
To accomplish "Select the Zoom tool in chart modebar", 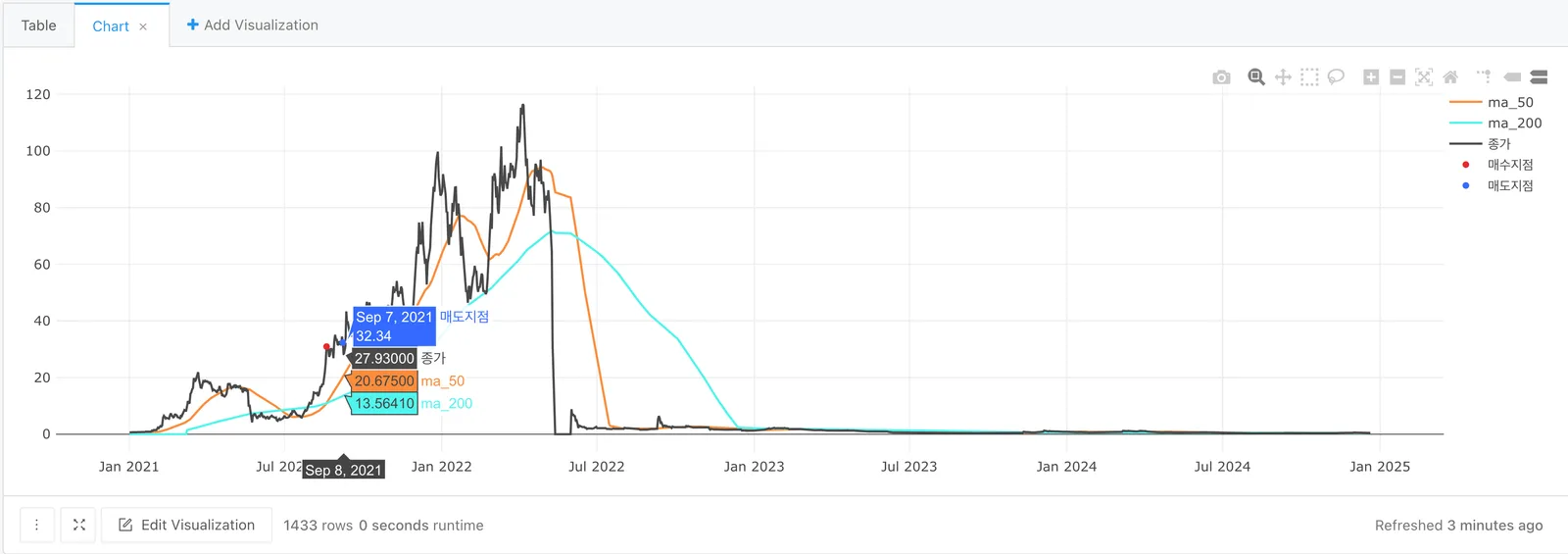I will [1256, 77].
